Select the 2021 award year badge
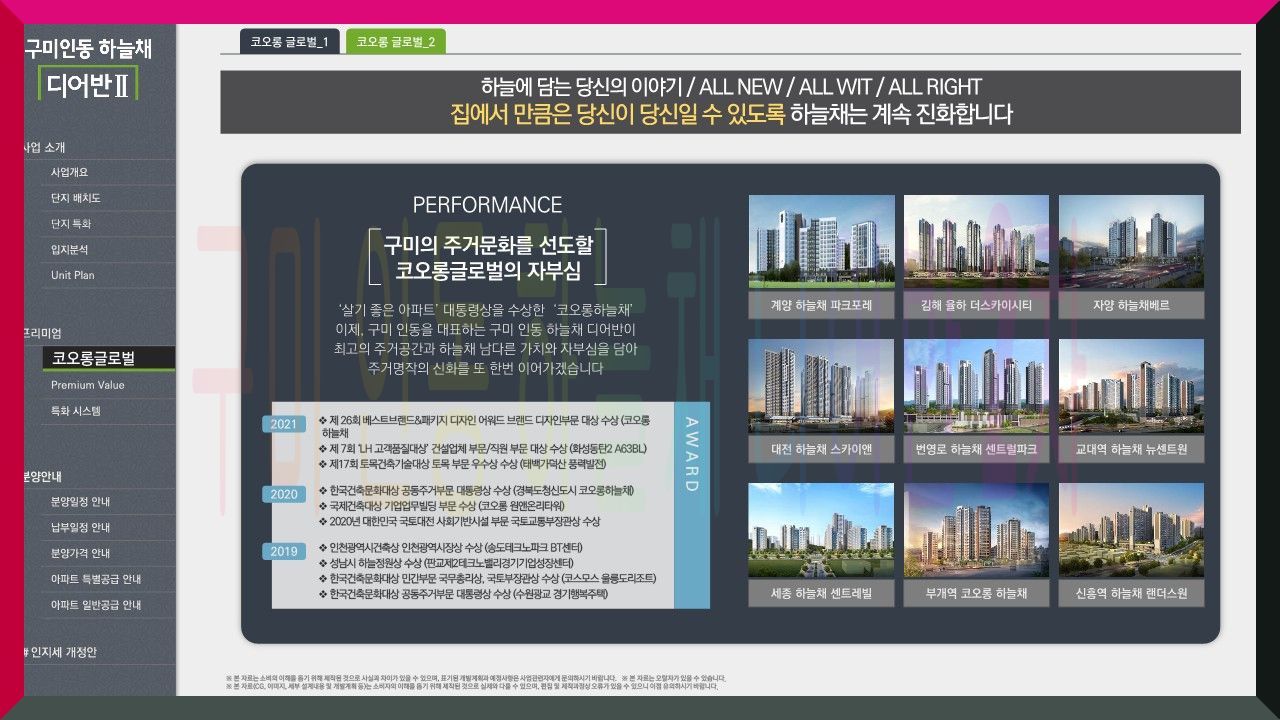 [284, 424]
